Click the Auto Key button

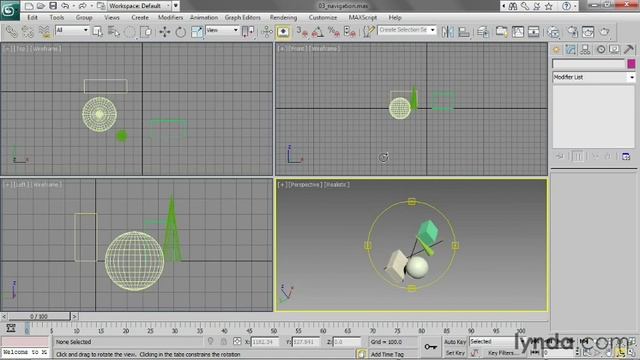click(x=455, y=342)
